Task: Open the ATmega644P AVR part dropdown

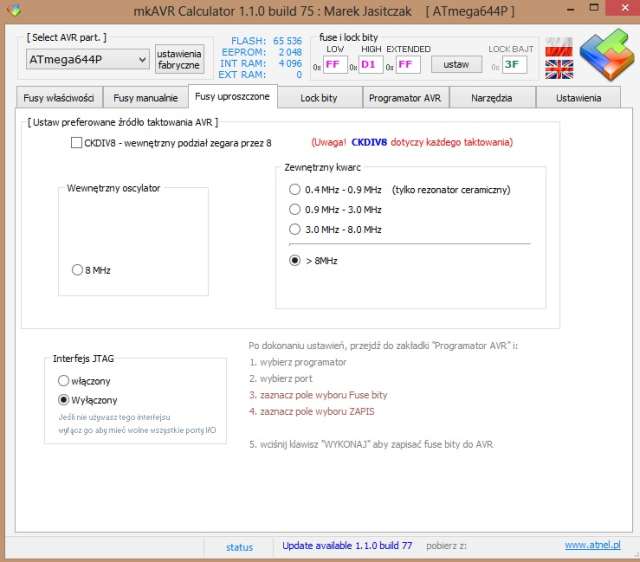Action: click(x=88, y=60)
